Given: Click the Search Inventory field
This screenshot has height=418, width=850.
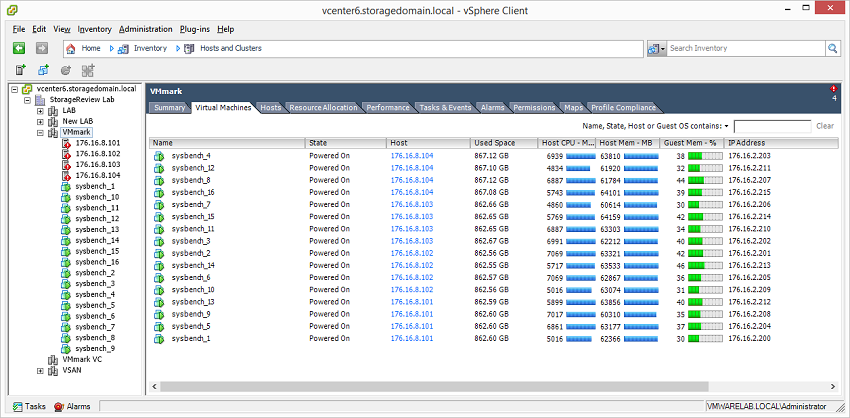Looking at the screenshot, I should 746,48.
